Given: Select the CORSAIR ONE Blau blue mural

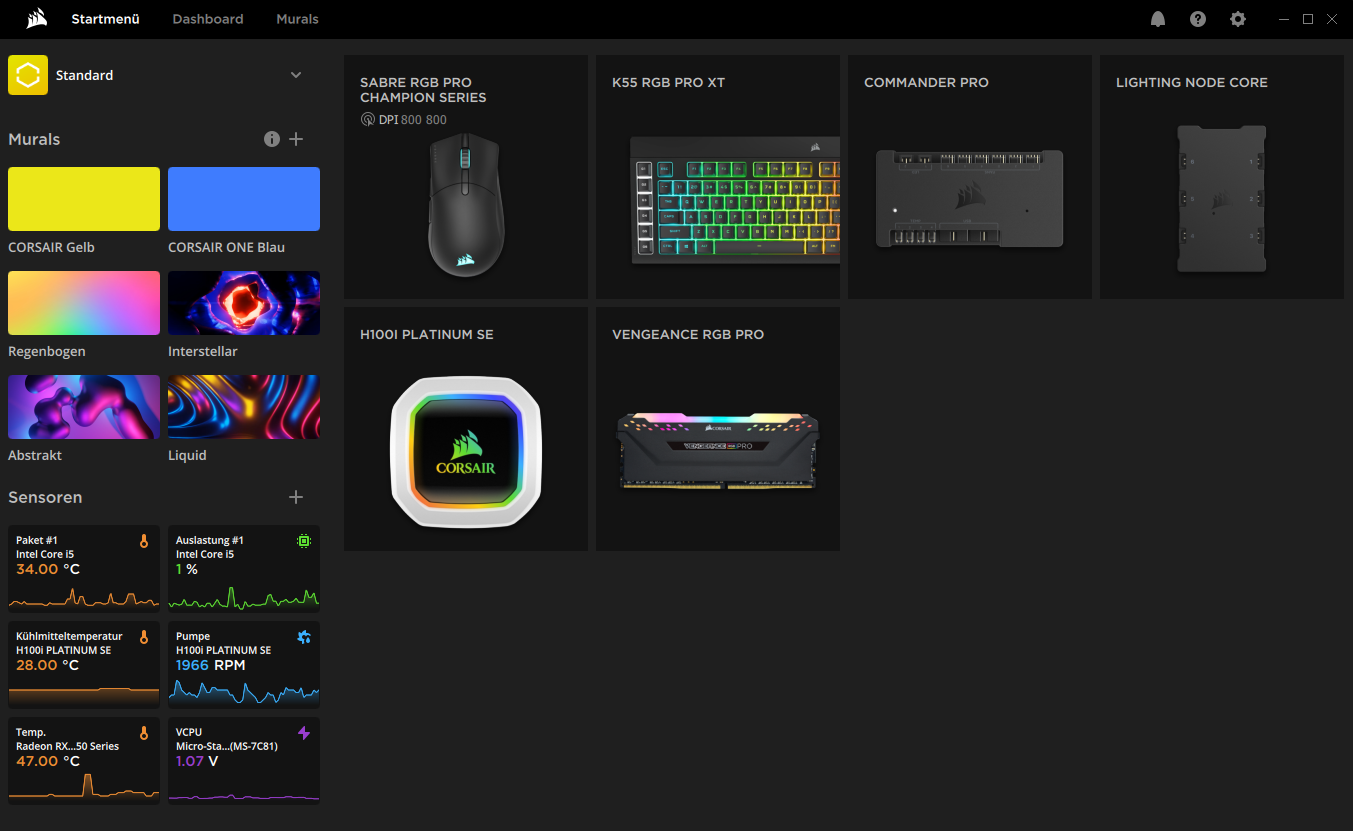Looking at the screenshot, I should click(x=244, y=199).
